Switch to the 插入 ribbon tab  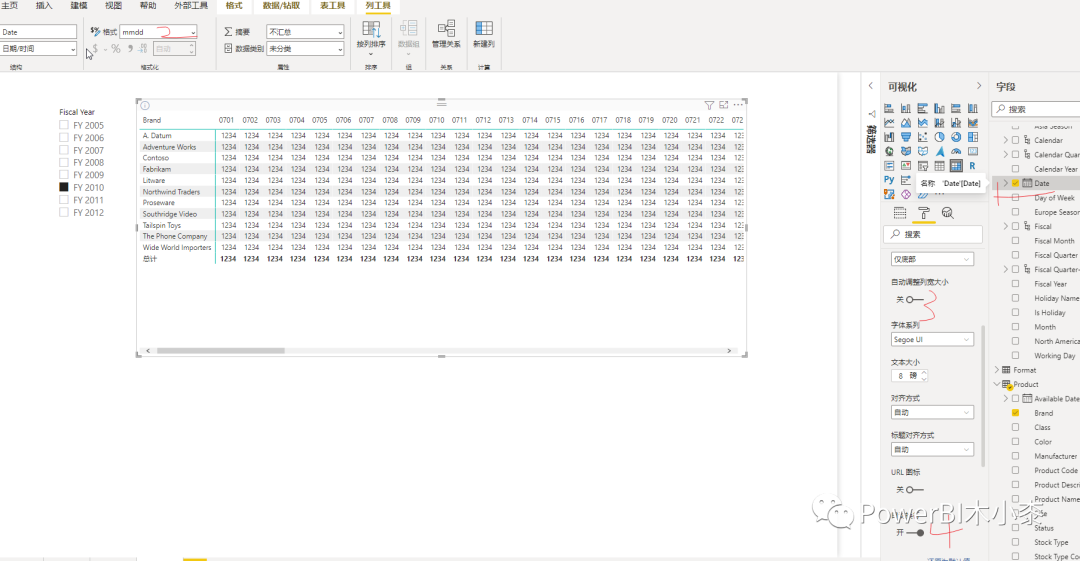coord(43,6)
